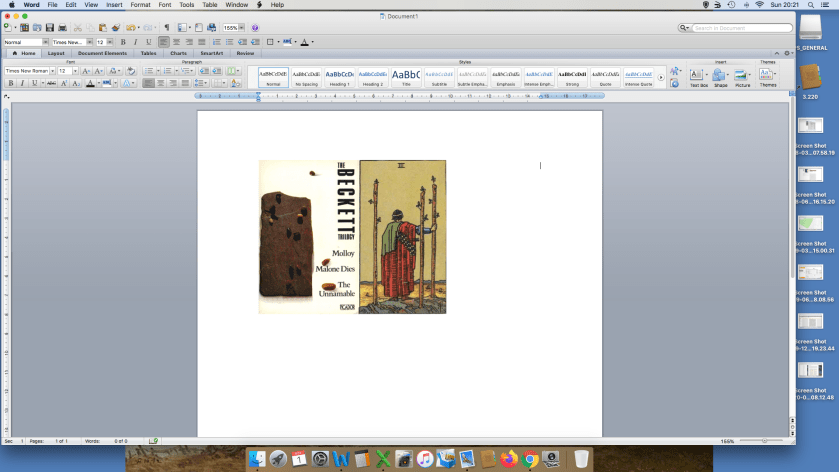Click the Print icon in the standard toolbar

pos(62,27)
